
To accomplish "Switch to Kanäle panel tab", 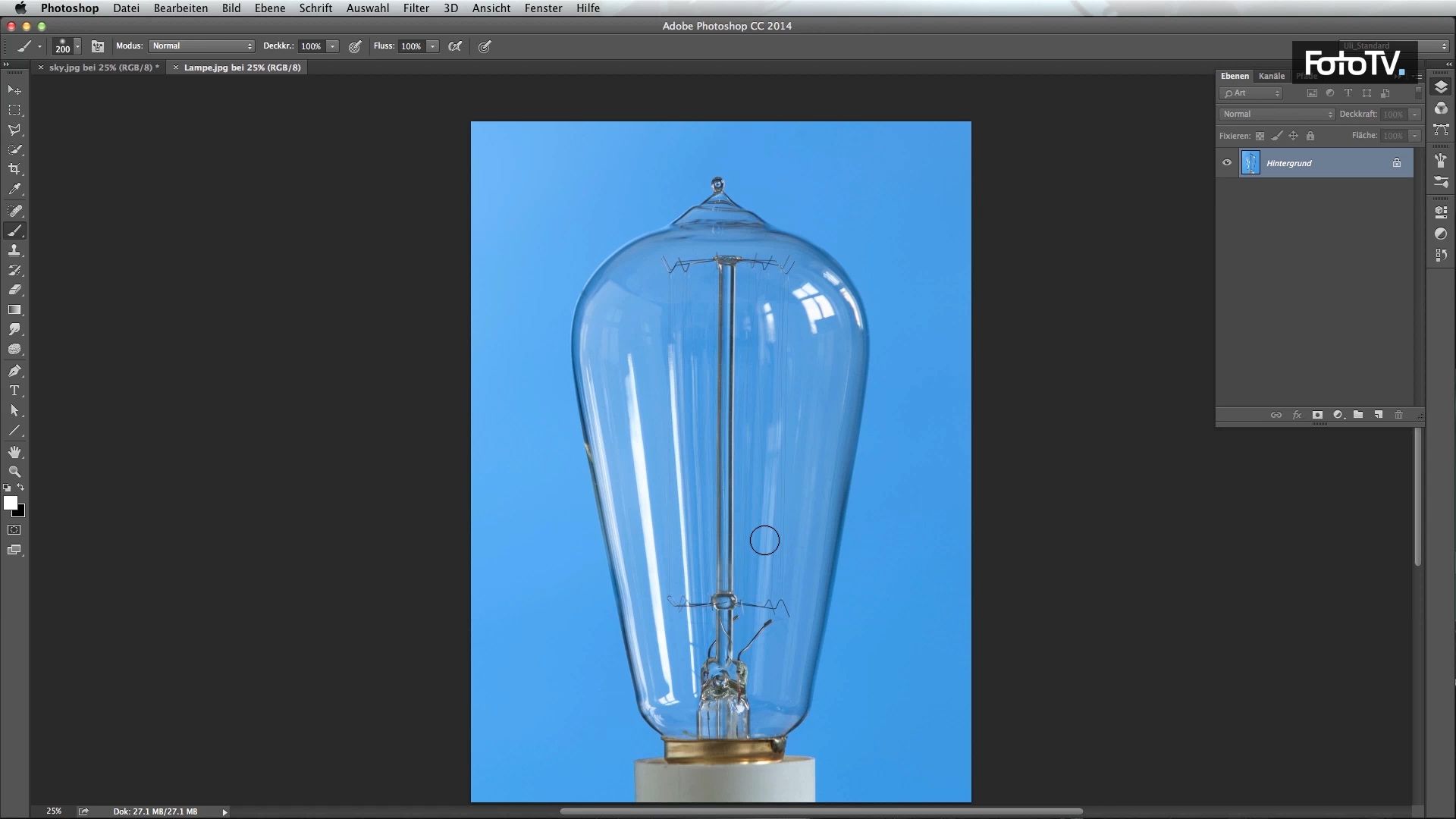I will [1272, 76].
